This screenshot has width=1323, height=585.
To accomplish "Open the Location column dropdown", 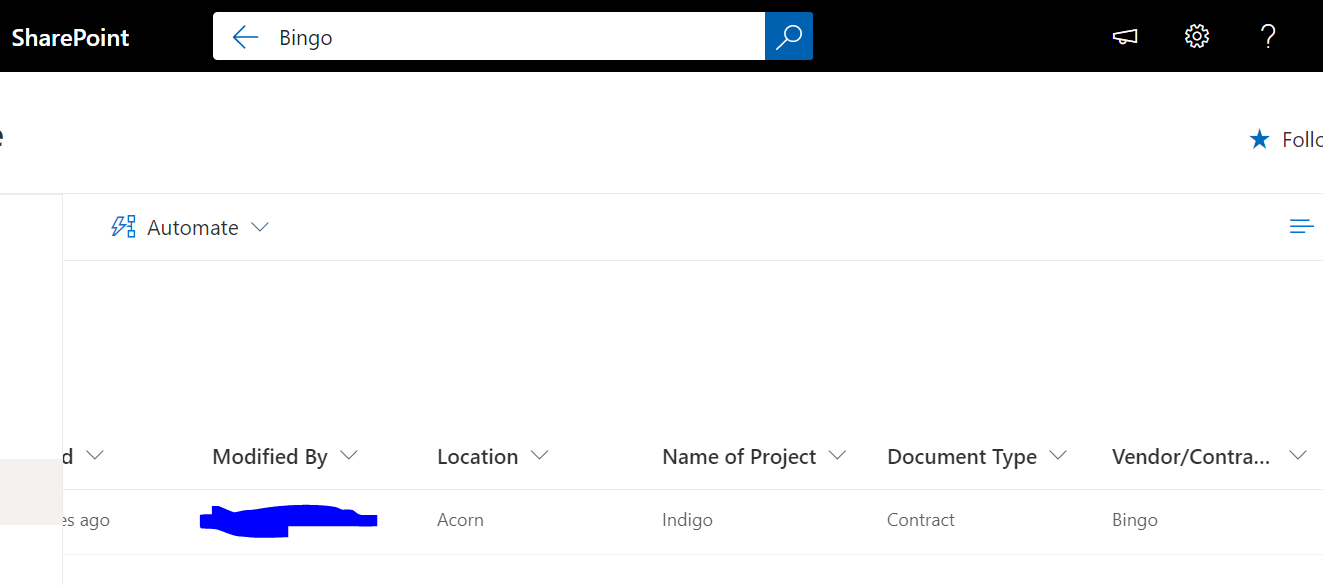I will click(x=540, y=456).
